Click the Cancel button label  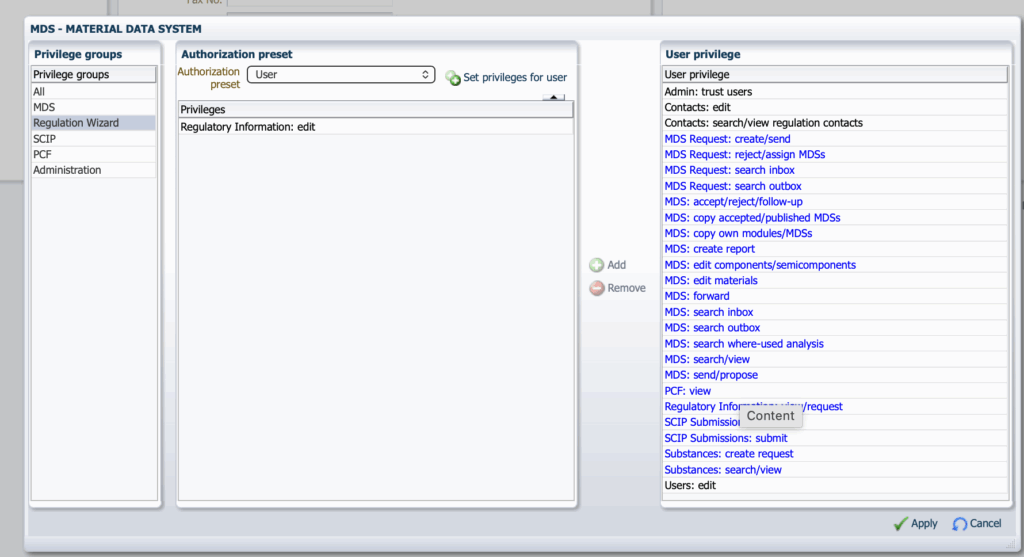click(985, 523)
